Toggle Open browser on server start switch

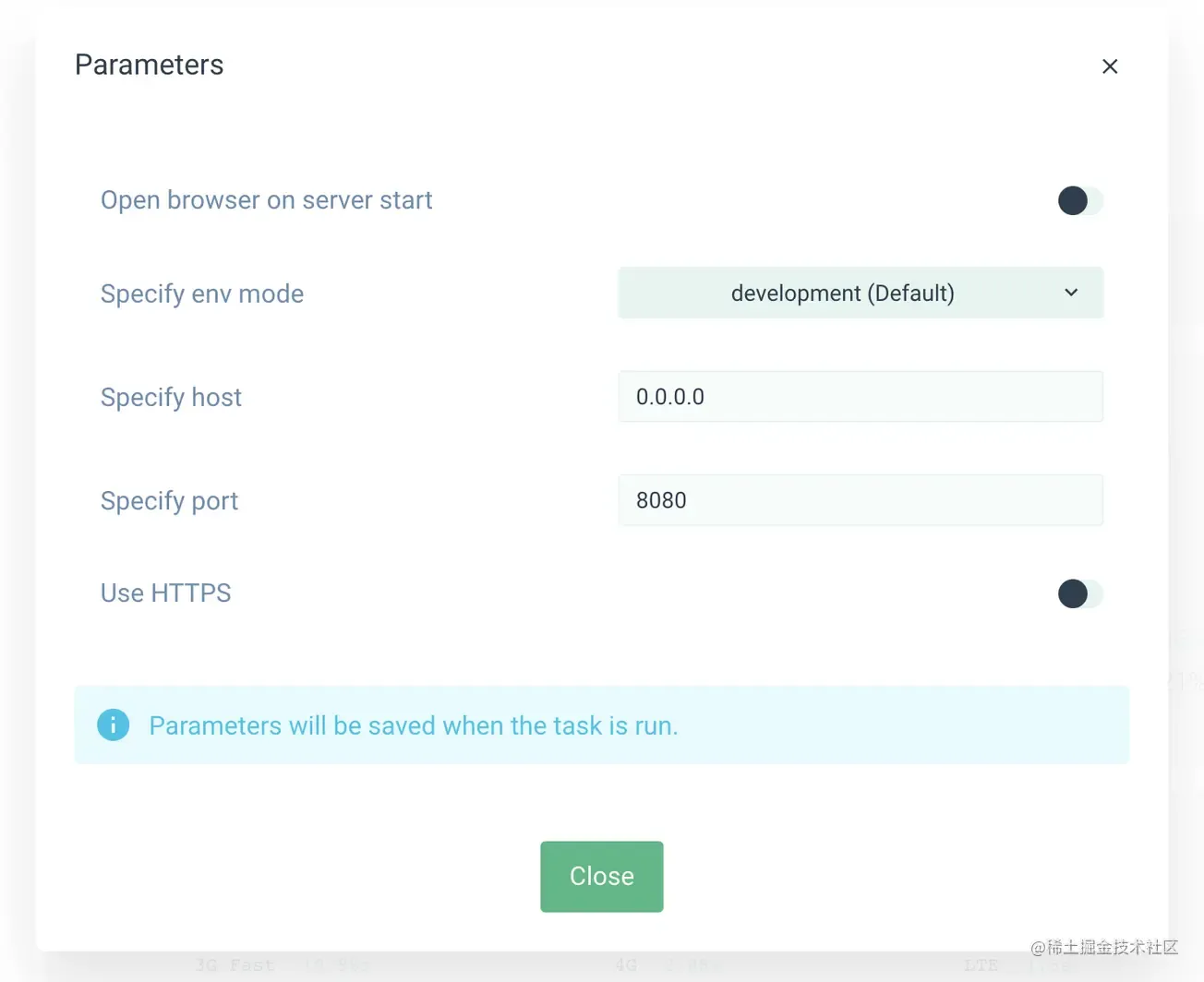(1079, 200)
